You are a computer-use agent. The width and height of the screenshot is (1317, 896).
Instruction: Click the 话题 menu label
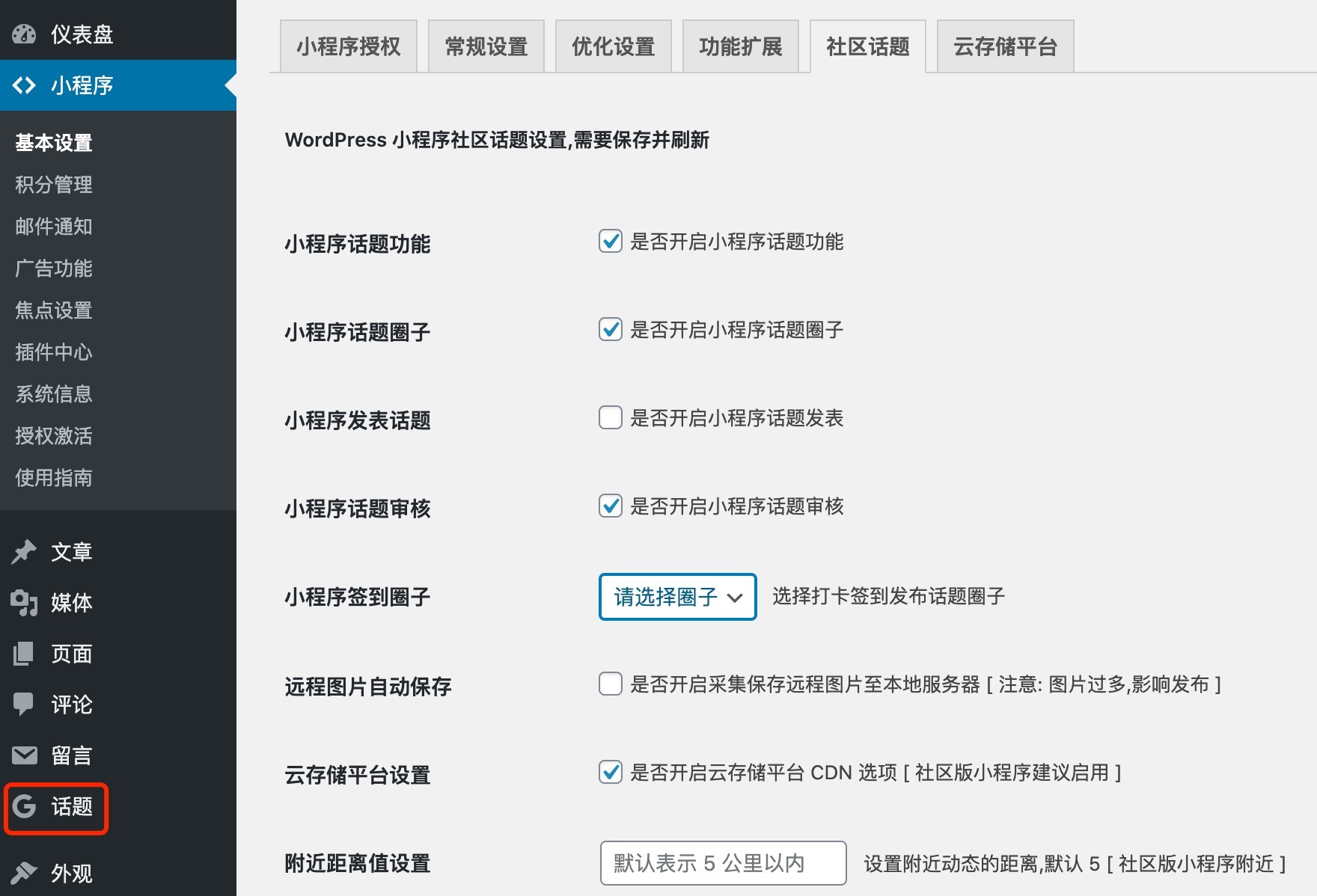tap(72, 806)
